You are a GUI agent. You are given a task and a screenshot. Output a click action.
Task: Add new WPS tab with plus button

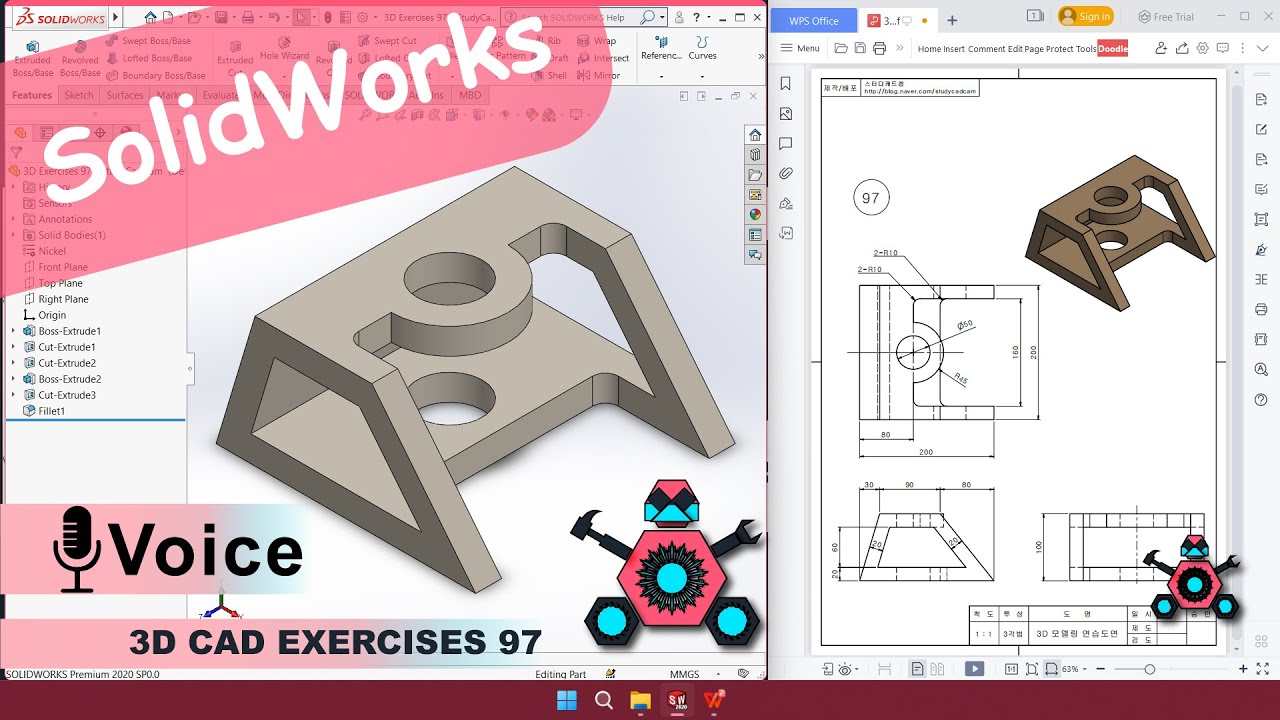pyautogui.click(x=952, y=20)
